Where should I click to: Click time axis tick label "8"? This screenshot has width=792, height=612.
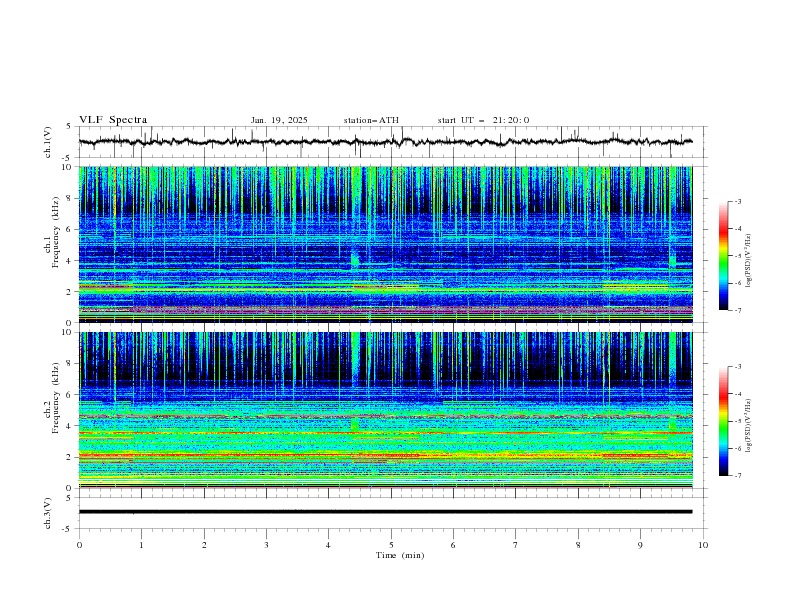[x=578, y=545]
